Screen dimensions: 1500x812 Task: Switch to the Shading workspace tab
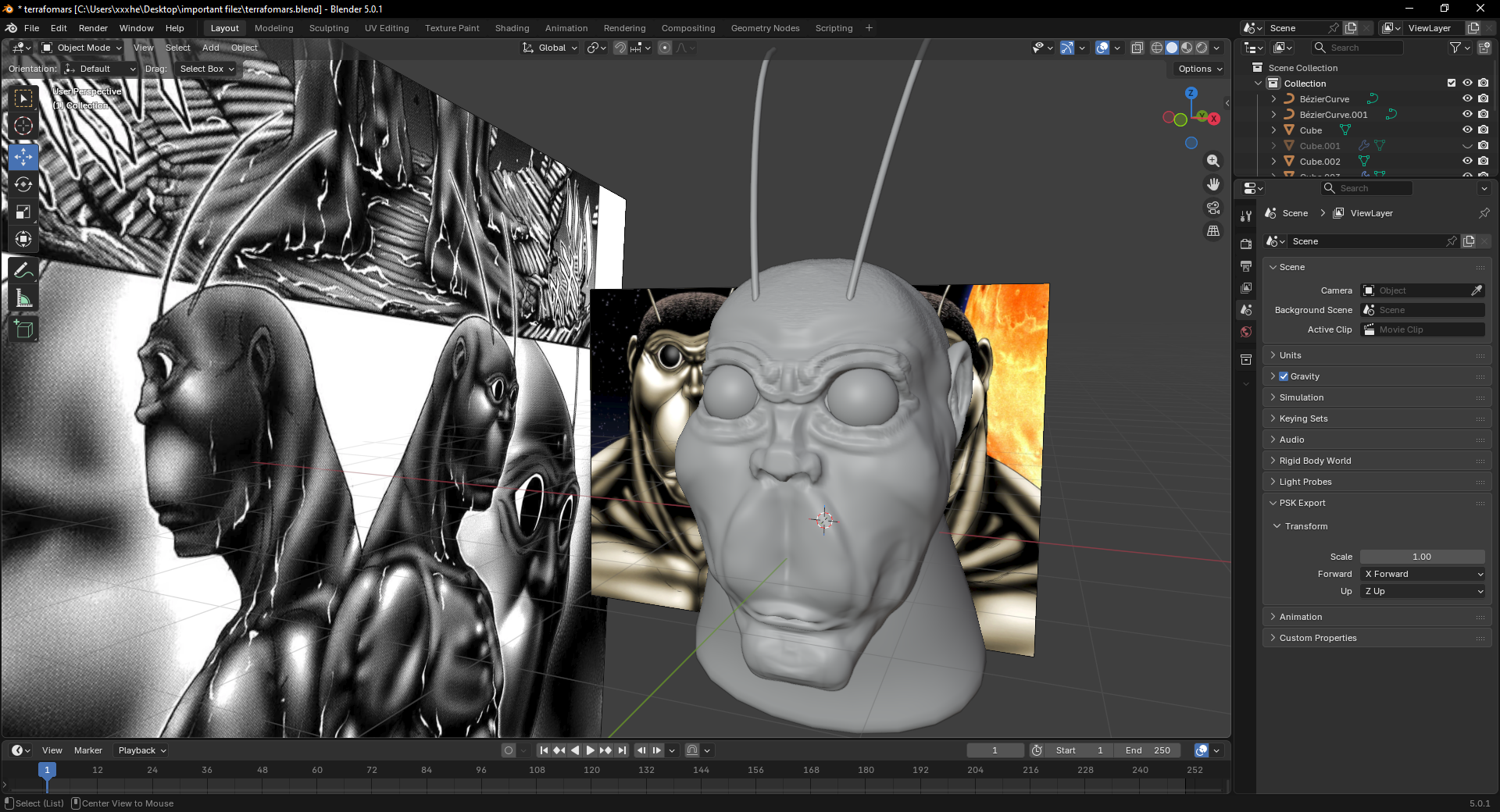pos(512,28)
